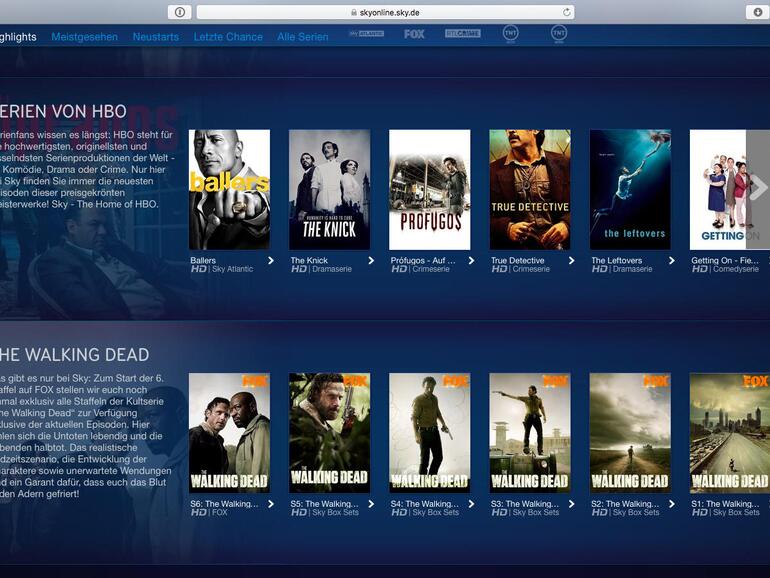
Task: Open The Knick poster
Action: click(x=330, y=190)
